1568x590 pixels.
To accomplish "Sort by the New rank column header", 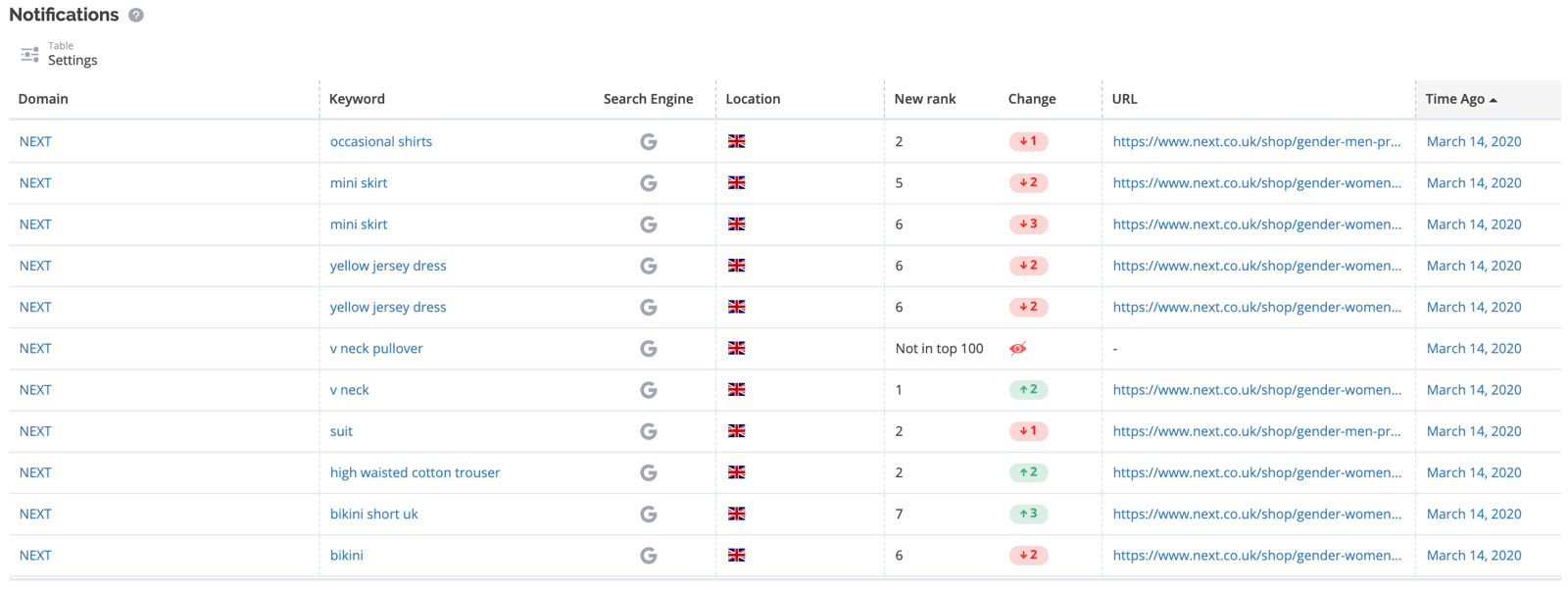I will coord(924,99).
